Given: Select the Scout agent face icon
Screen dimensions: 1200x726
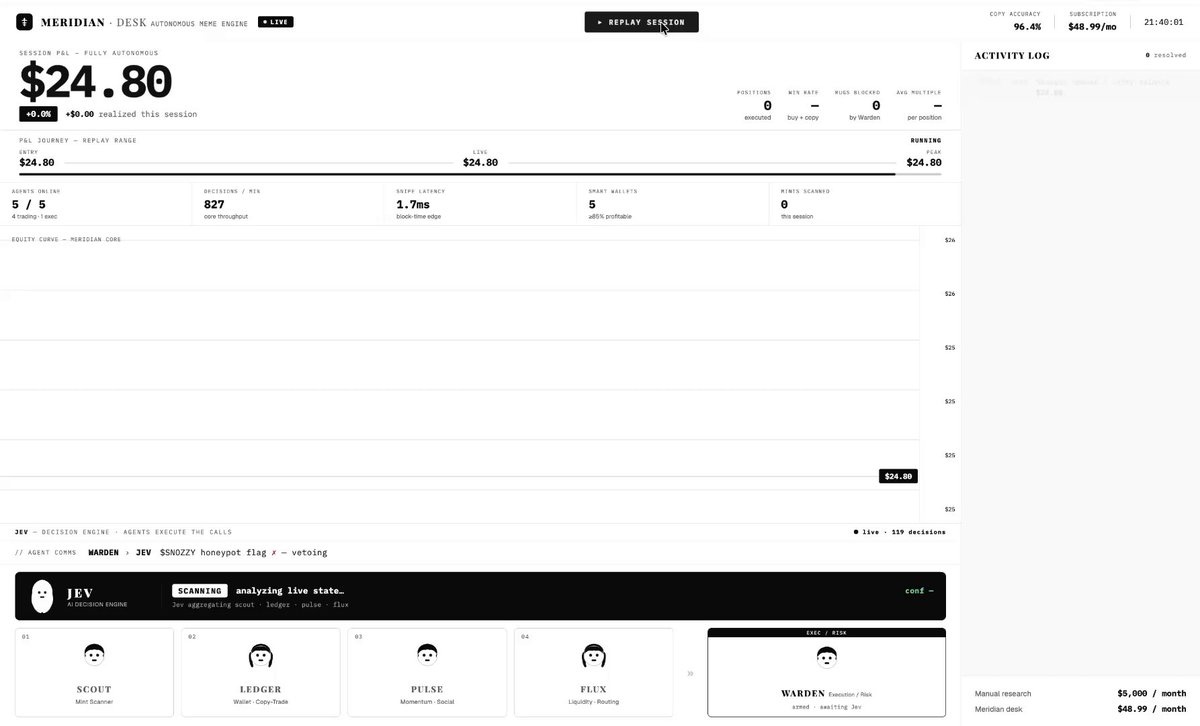Looking at the screenshot, I should click(x=94, y=655).
